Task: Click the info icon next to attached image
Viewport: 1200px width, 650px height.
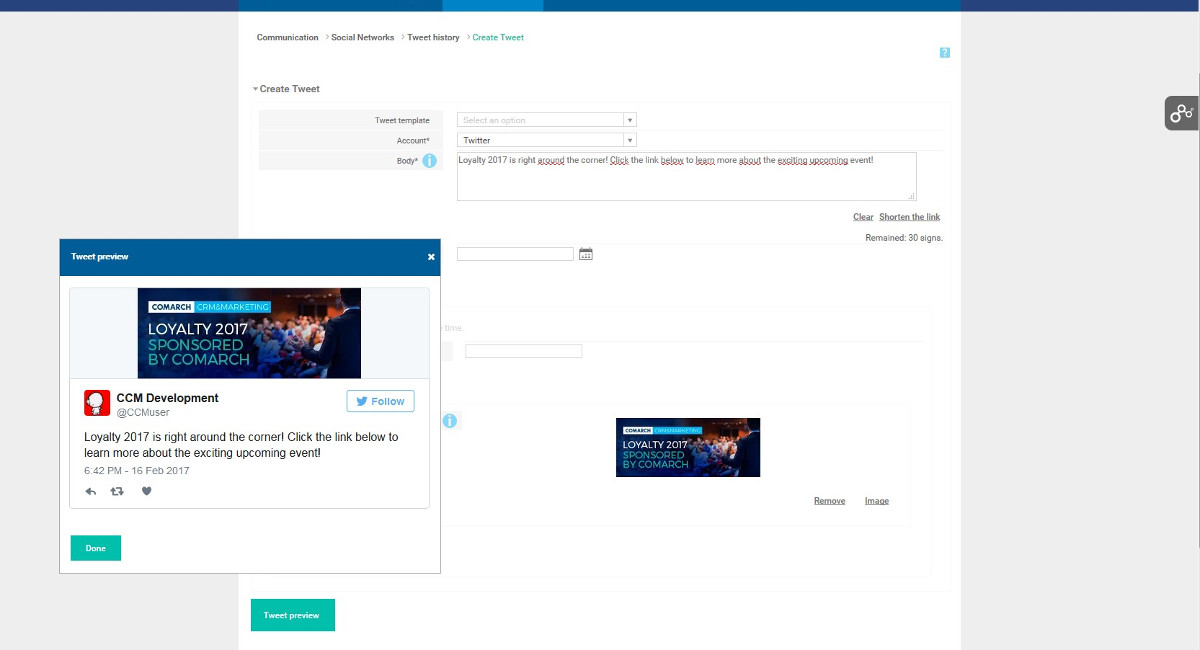Action: tap(450, 421)
